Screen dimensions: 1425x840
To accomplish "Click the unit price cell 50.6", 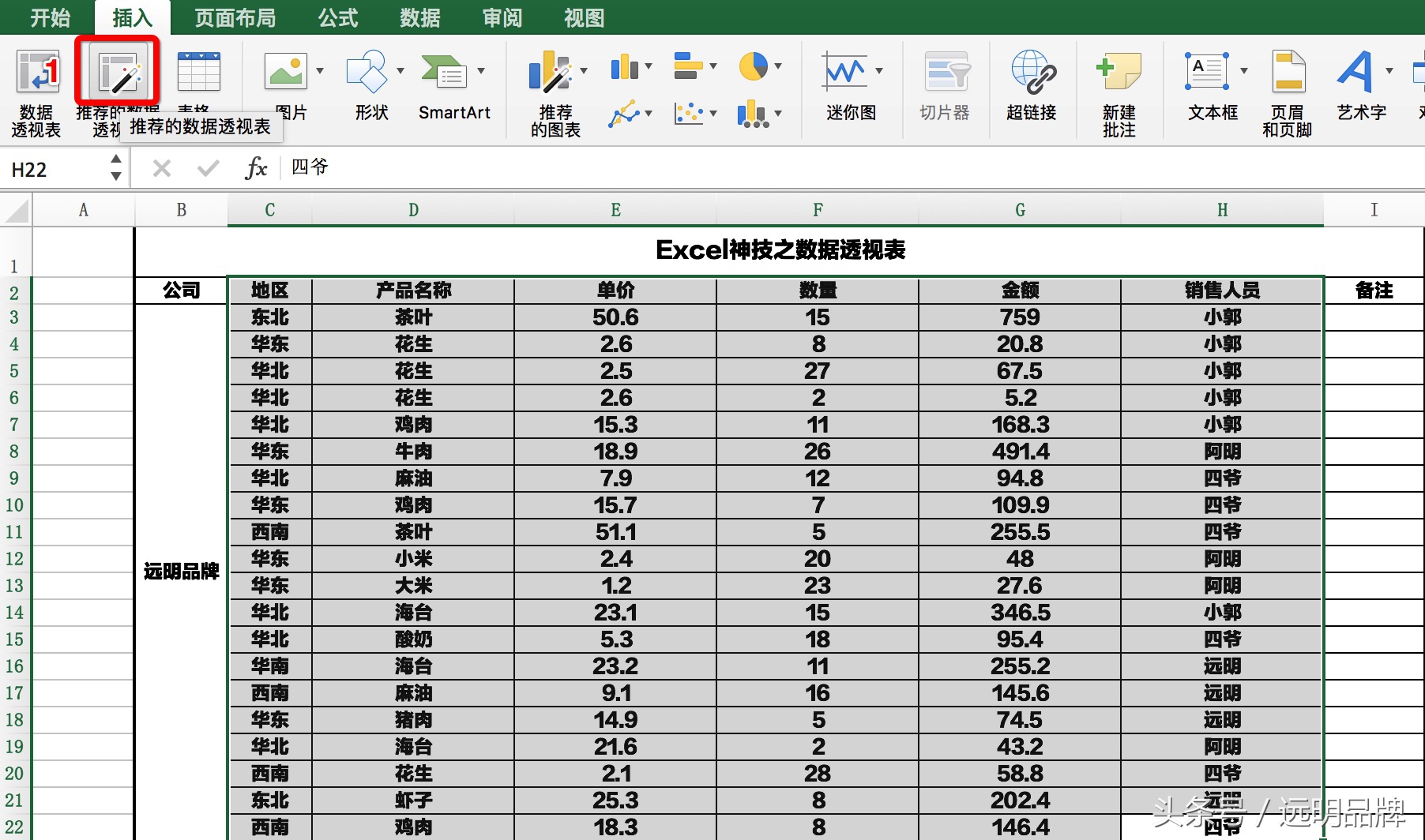I will click(x=615, y=317).
